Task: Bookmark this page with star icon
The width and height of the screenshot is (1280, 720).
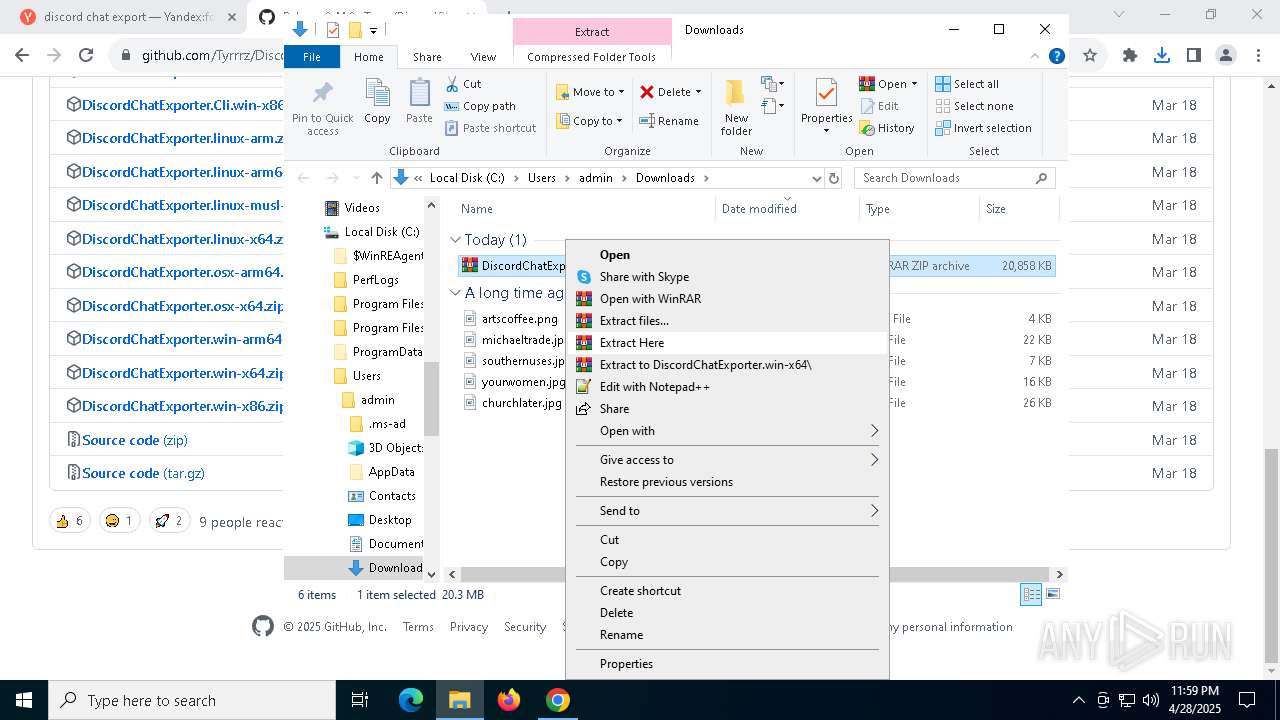Action: [1090, 56]
